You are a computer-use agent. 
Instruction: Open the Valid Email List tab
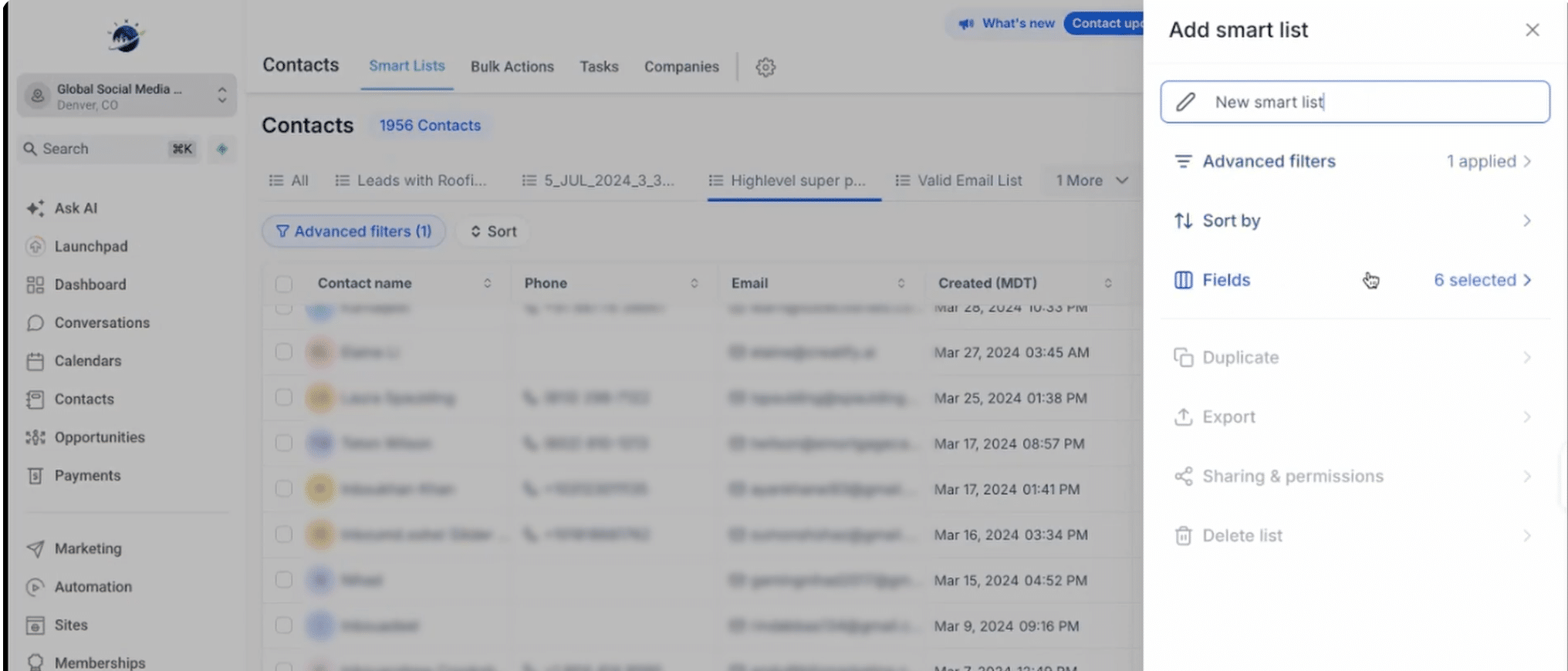coord(958,180)
